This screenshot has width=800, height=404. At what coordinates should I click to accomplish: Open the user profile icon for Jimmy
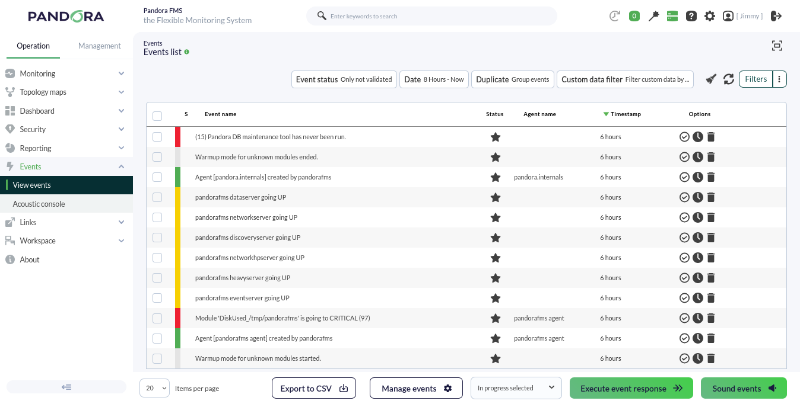728,16
